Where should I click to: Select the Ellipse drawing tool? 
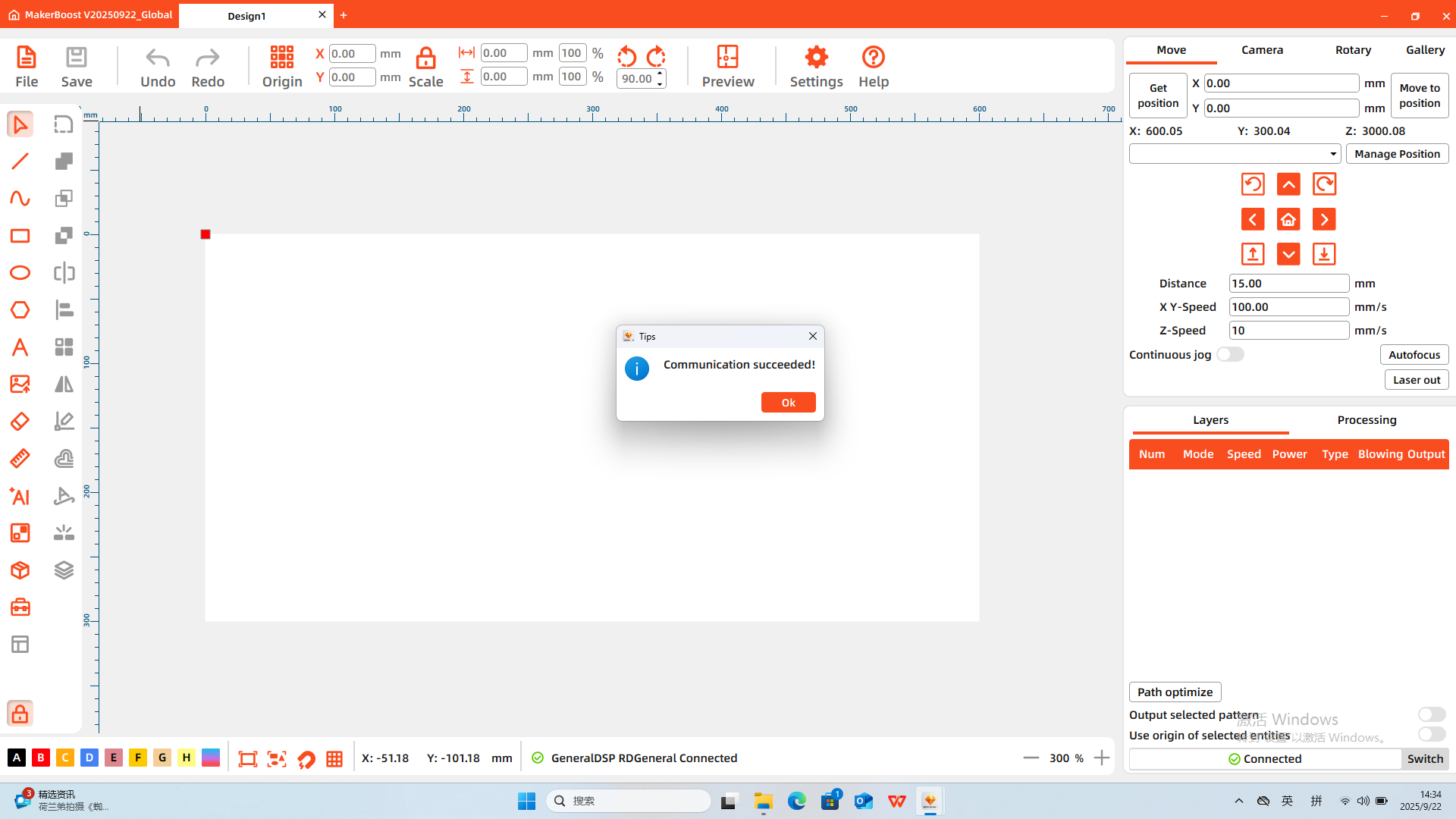[x=20, y=272]
